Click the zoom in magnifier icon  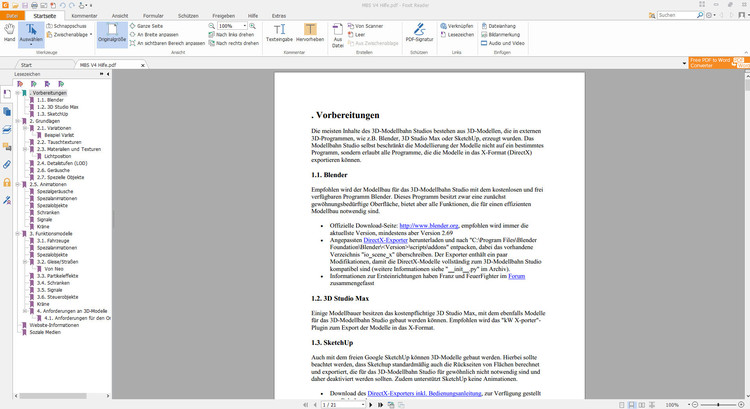point(252,26)
